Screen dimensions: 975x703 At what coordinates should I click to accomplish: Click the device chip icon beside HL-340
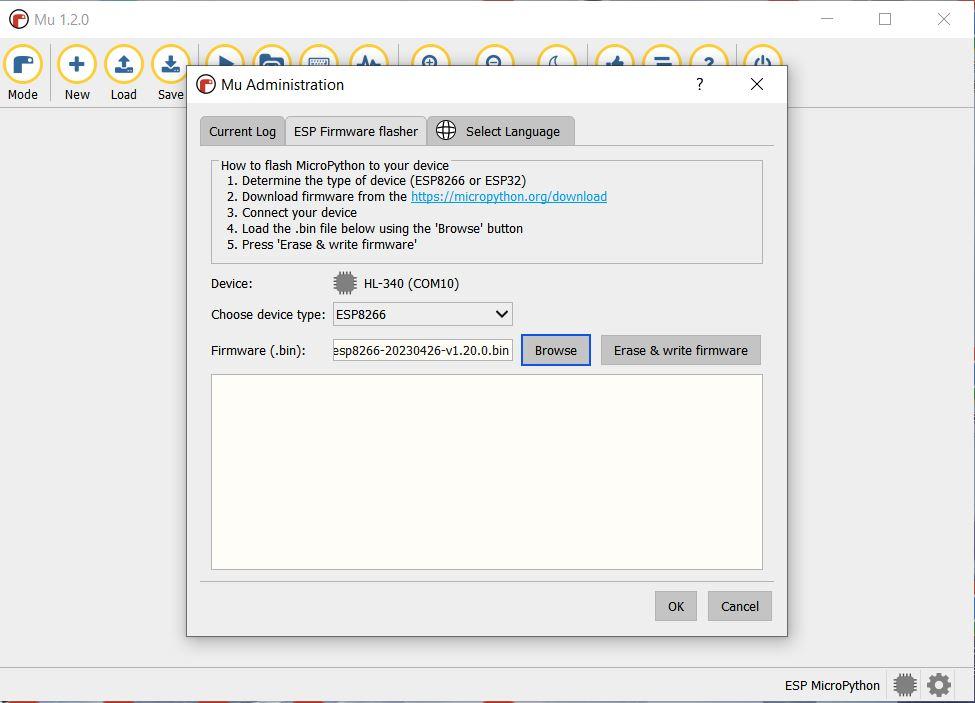(x=345, y=283)
